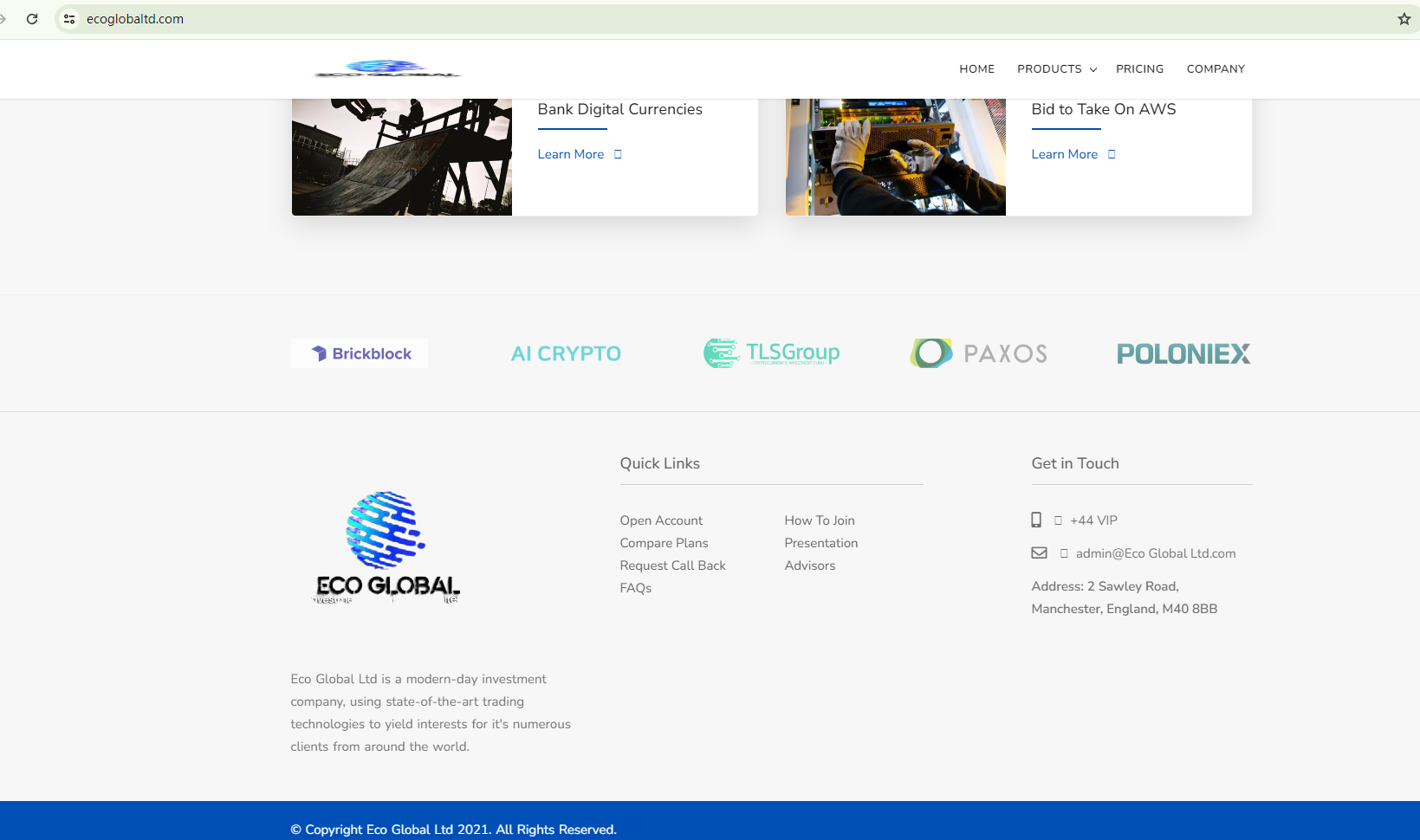Click Learn More under Bank Digital Currencies

click(x=571, y=154)
